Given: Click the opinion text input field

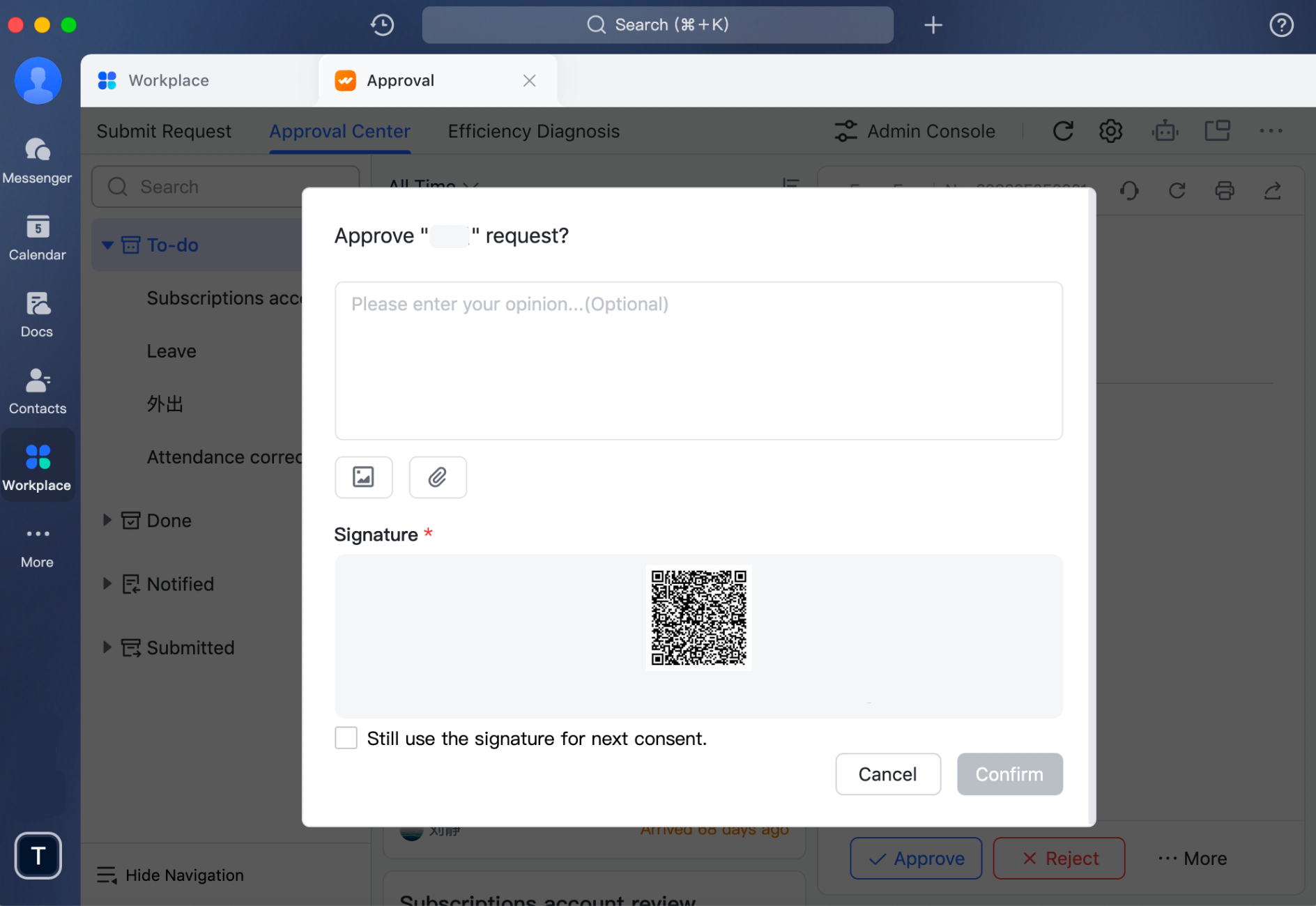Looking at the screenshot, I should tap(698, 361).
